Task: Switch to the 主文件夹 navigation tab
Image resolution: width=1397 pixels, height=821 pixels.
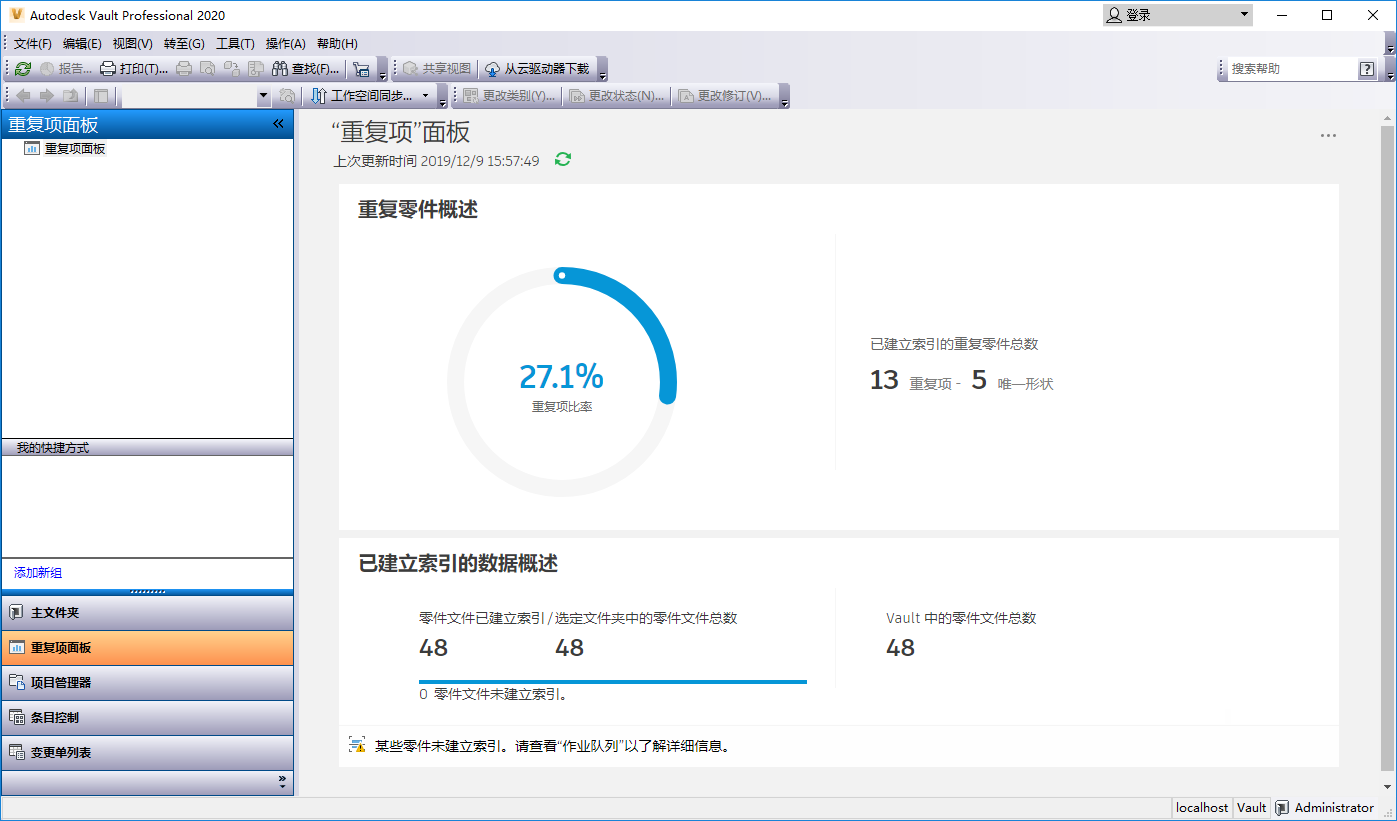Action: [148, 613]
